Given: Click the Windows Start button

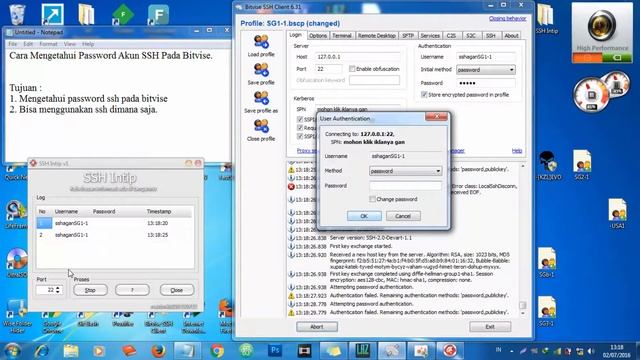Looking at the screenshot, I should click(x=12, y=351).
